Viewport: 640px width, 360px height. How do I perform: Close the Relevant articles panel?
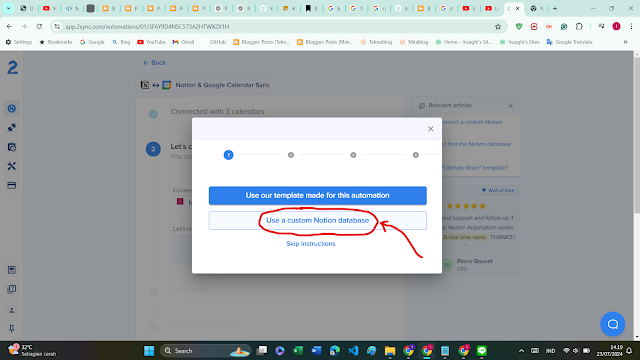pos(510,106)
